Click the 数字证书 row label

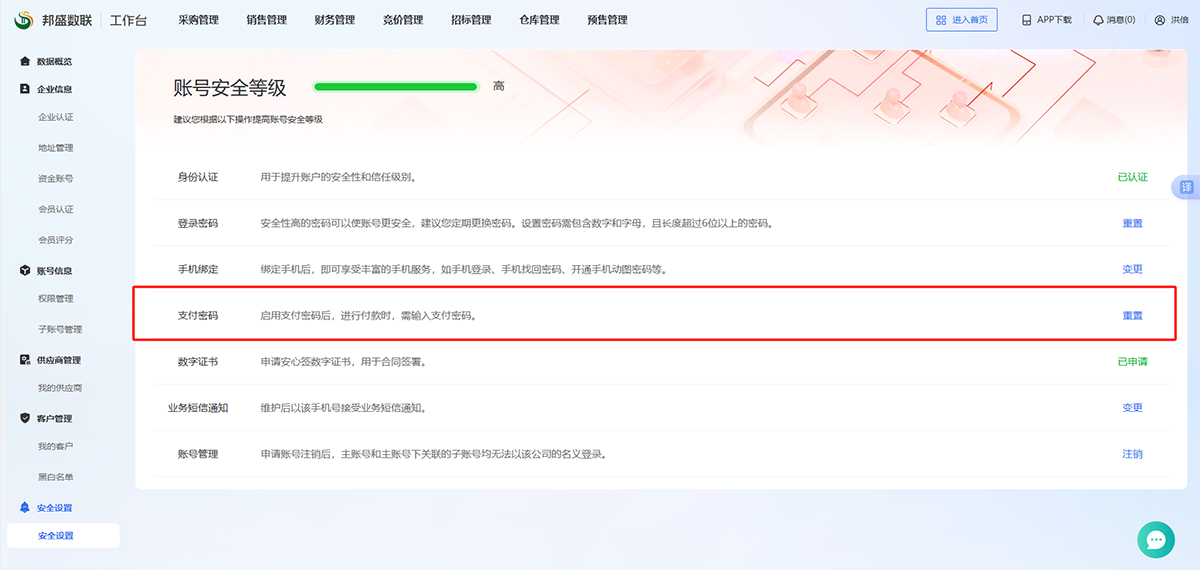click(x=198, y=361)
